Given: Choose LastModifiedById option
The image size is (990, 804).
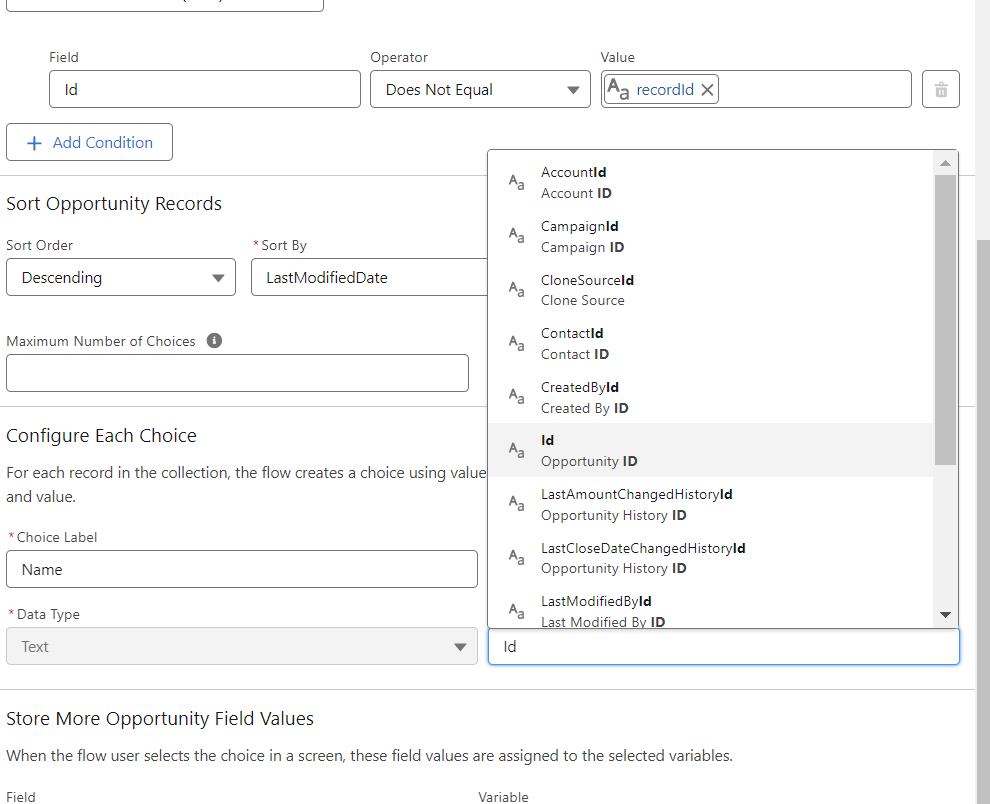Looking at the screenshot, I should pos(711,608).
